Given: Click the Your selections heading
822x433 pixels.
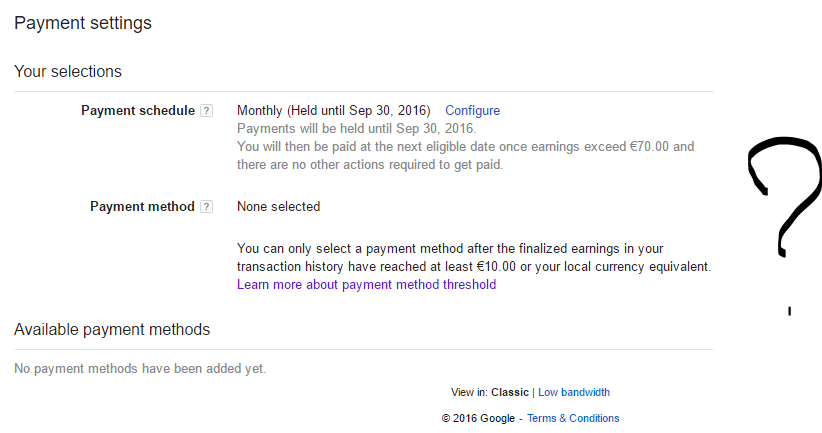Looking at the screenshot, I should point(68,72).
